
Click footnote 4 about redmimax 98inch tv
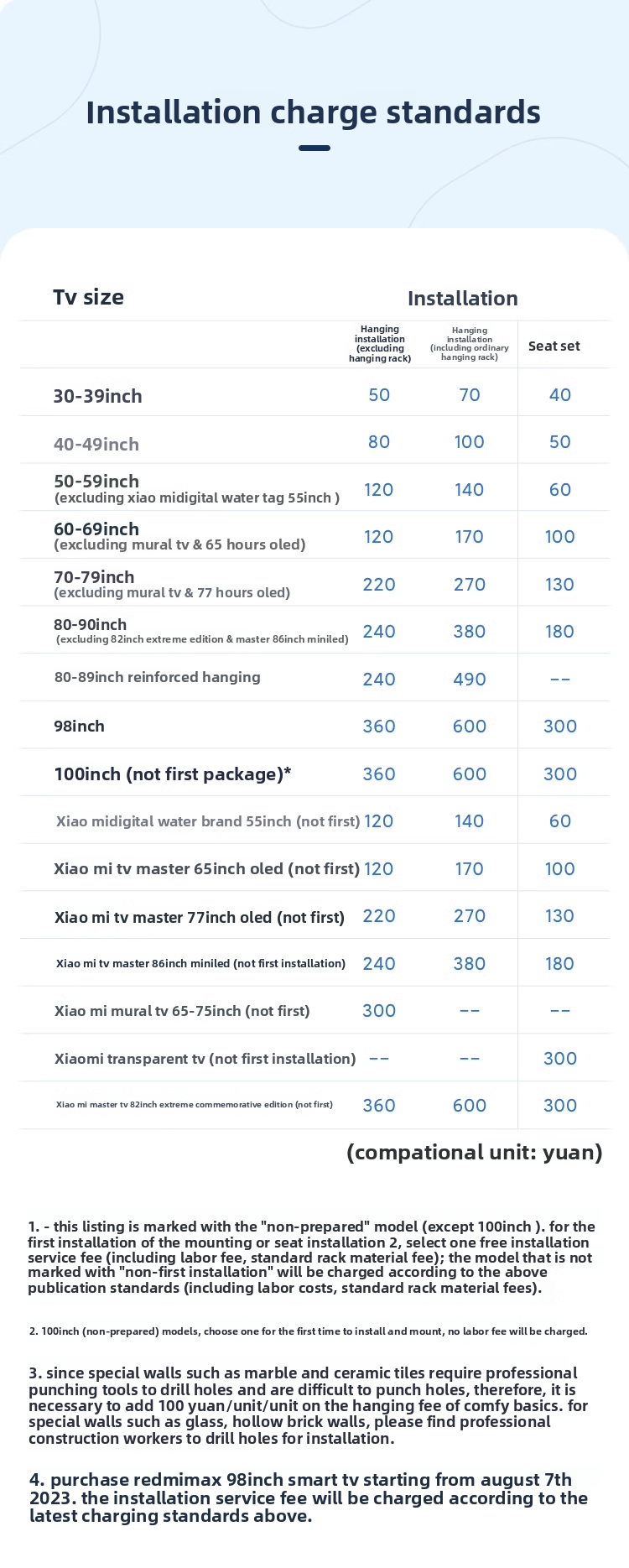(x=308, y=1498)
